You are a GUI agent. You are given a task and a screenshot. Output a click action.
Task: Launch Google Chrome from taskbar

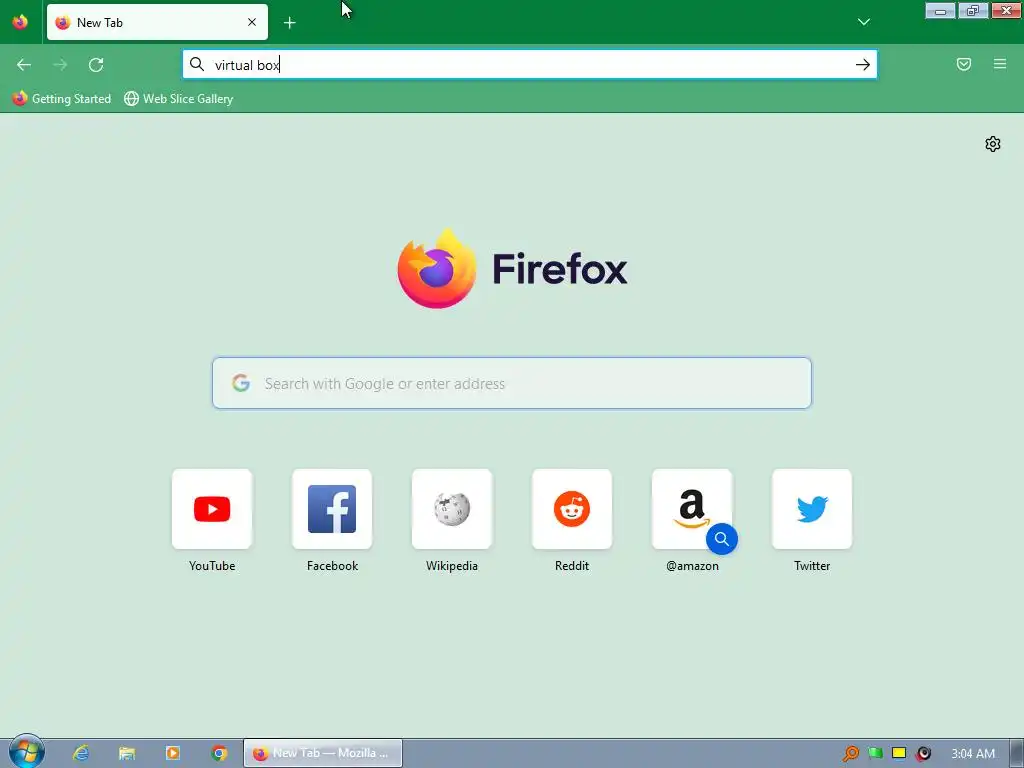click(x=219, y=753)
